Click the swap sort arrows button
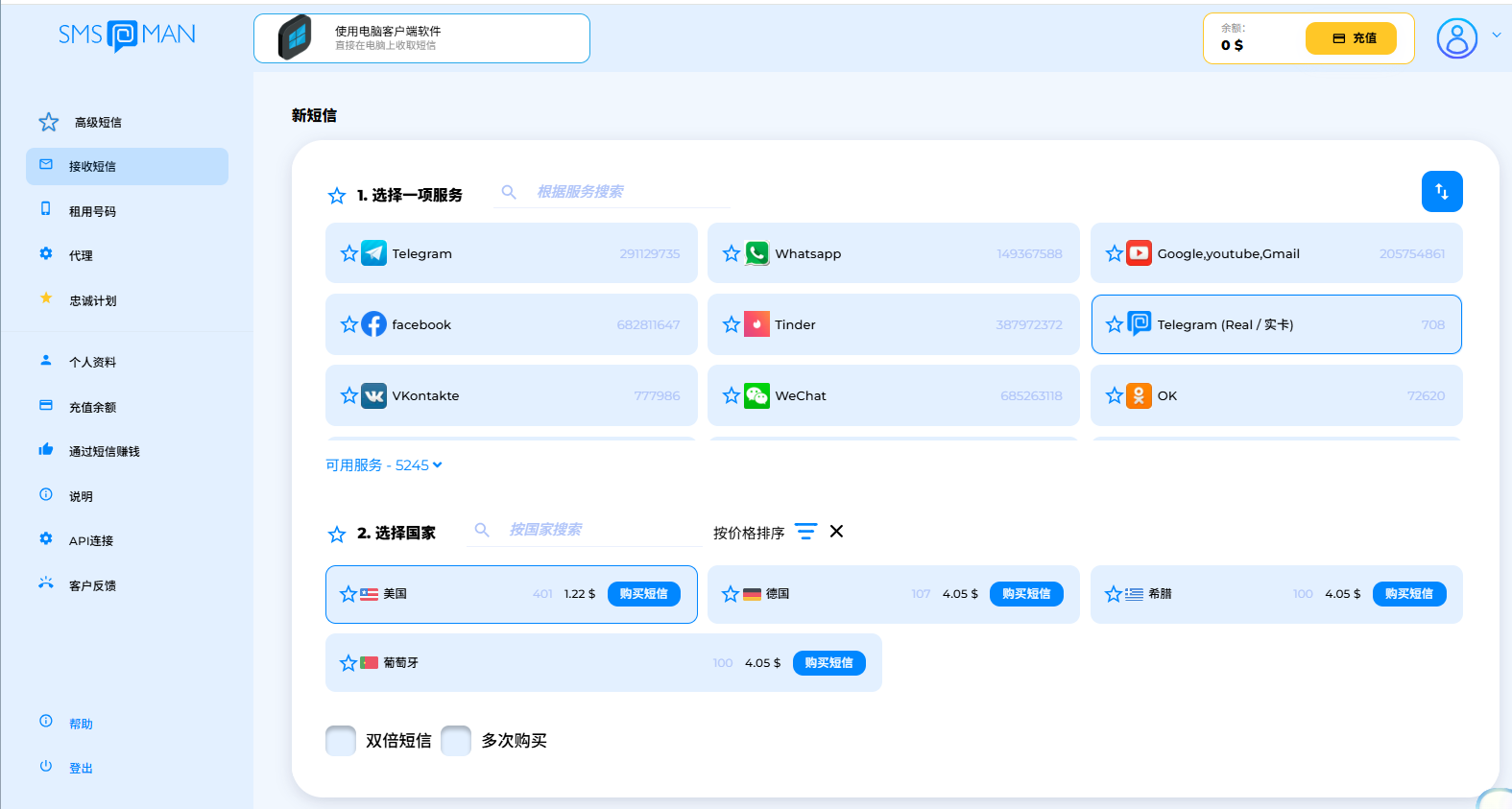The width and height of the screenshot is (1512, 809). (1441, 191)
